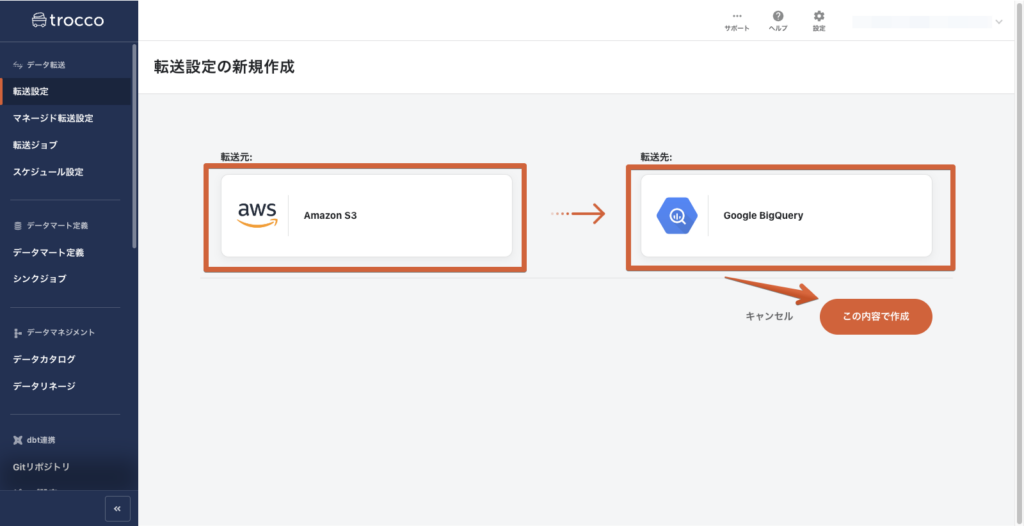Click the trocco logo in sidebar
The width and height of the screenshot is (1024, 526).
pos(67,20)
